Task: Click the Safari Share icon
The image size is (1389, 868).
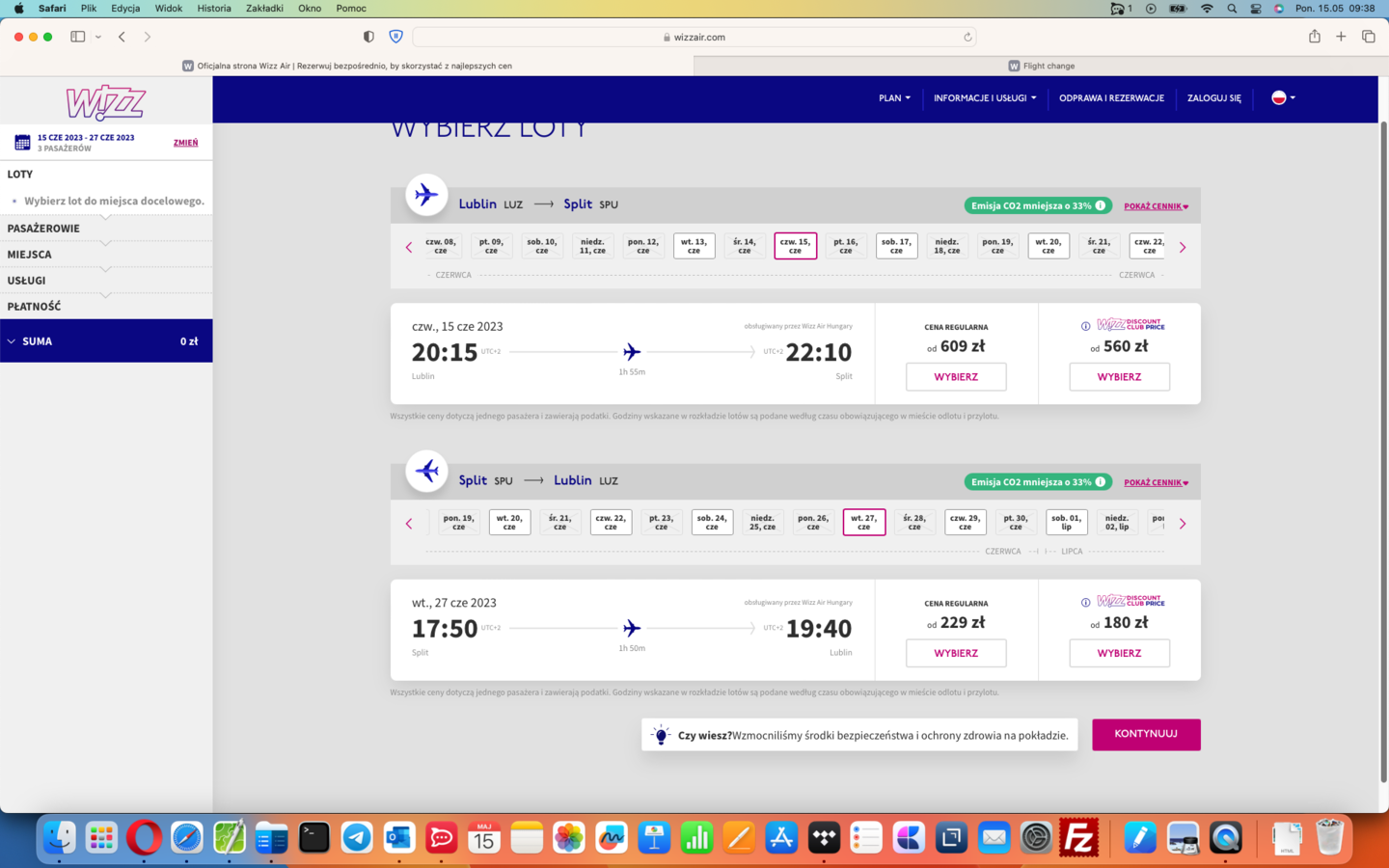Action: [1314, 37]
